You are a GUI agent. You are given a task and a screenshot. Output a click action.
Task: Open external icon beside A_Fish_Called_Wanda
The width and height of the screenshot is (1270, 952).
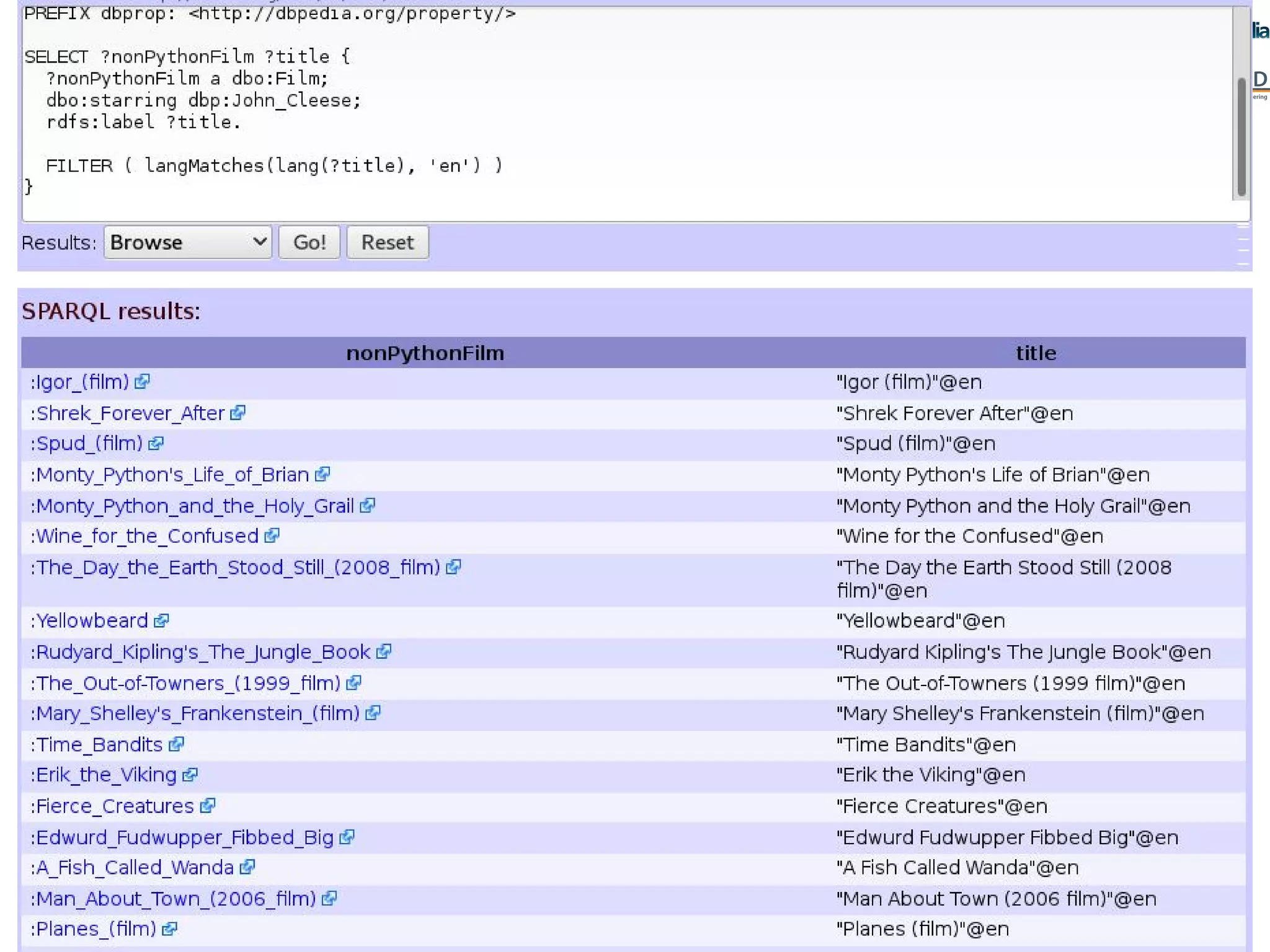[247, 867]
